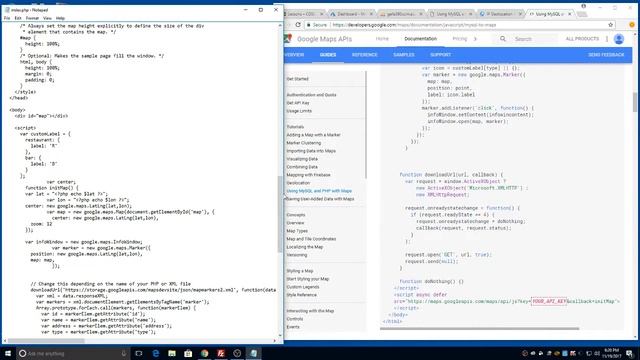This screenshot has width=640, height=360.
Task: Open the Style Reference sidebar link
Action: point(302,295)
